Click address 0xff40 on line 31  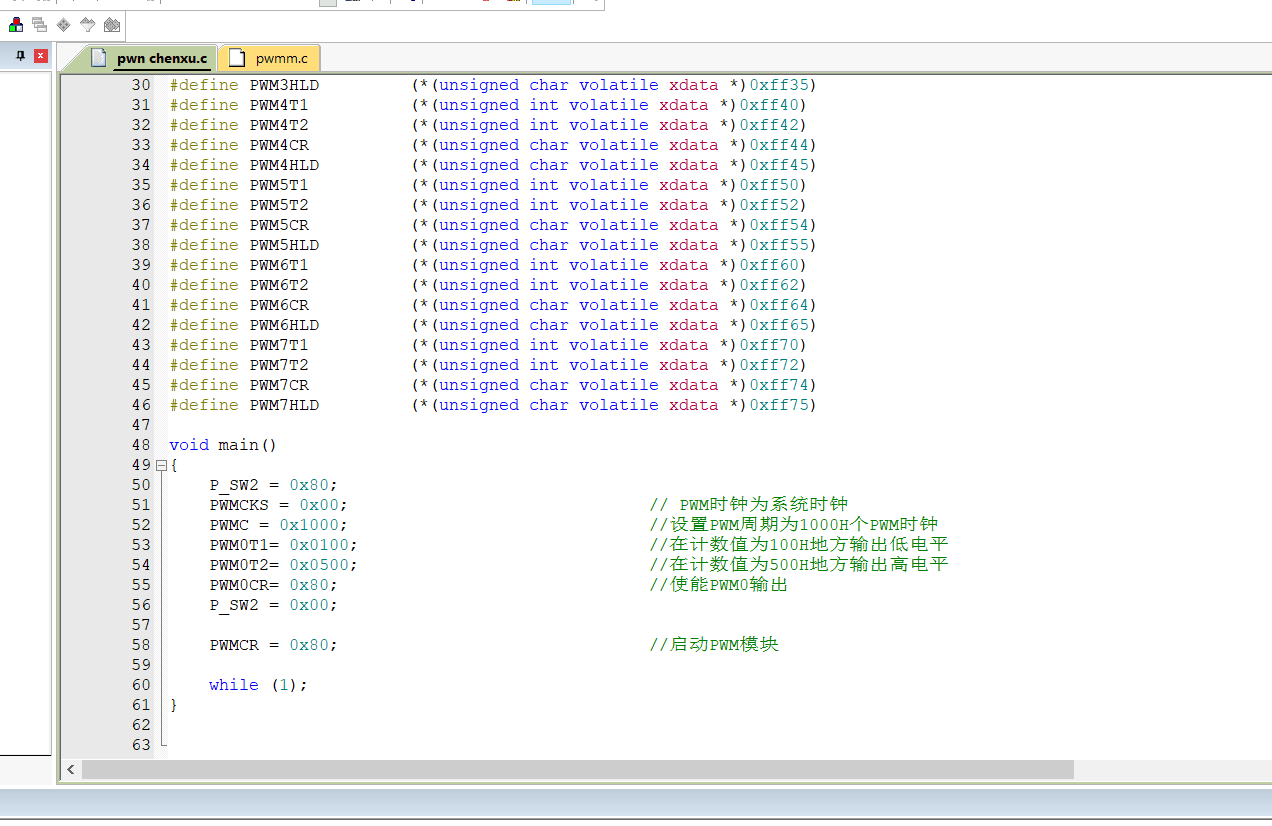(768, 105)
